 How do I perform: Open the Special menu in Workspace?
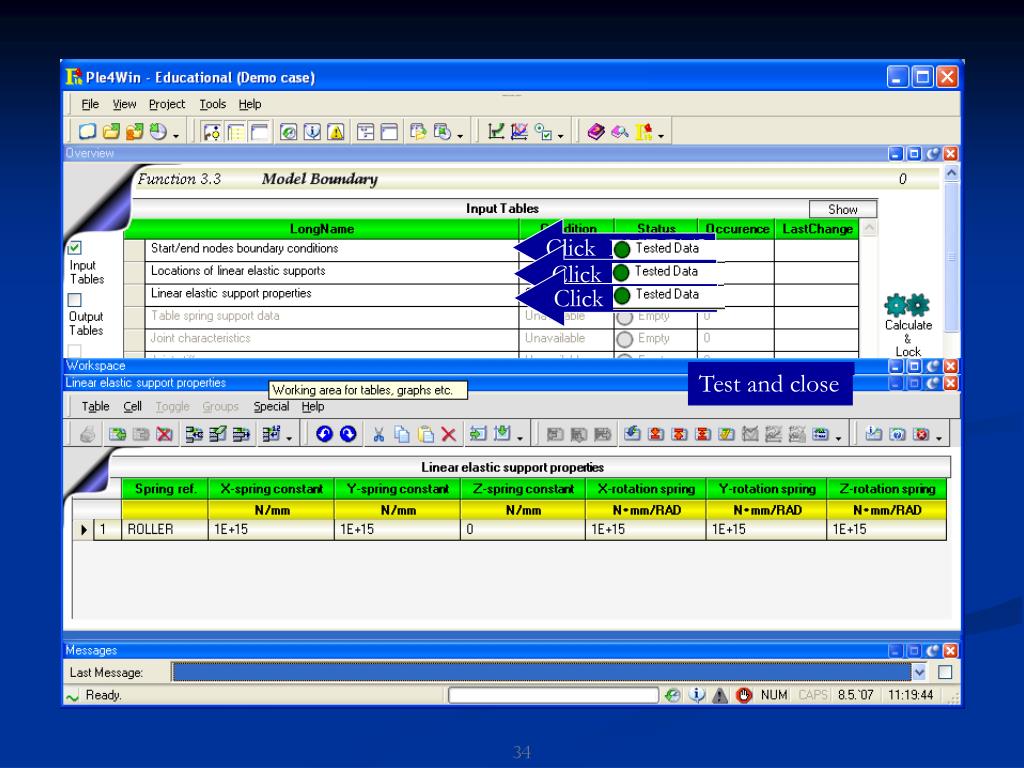point(272,407)
